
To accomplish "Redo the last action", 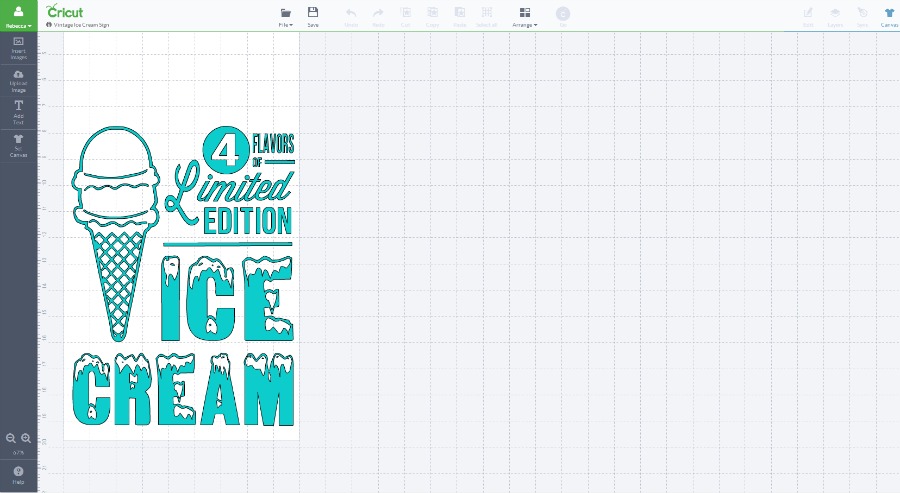I will coord(378,17).
